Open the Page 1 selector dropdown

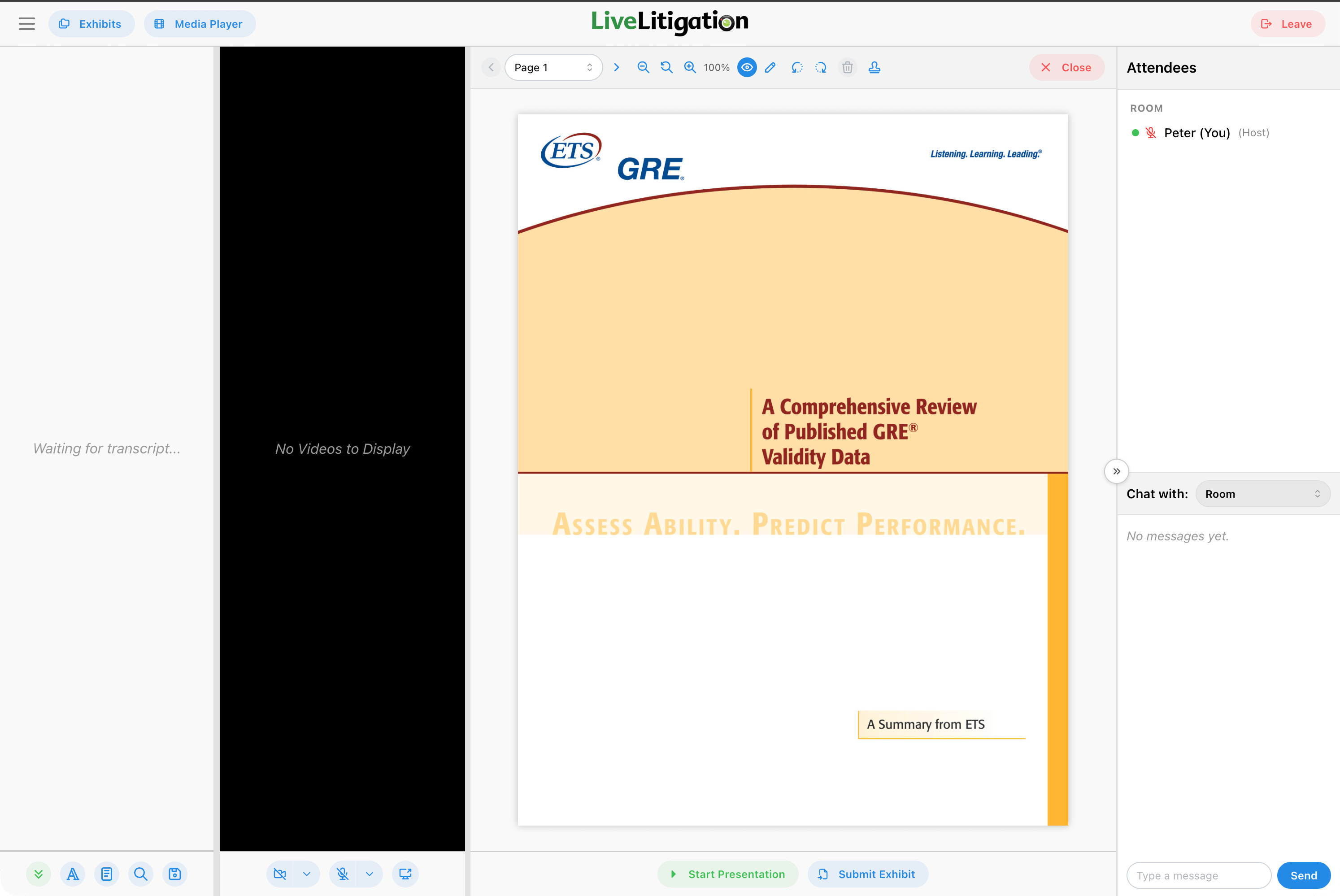[x=553, y=67]
